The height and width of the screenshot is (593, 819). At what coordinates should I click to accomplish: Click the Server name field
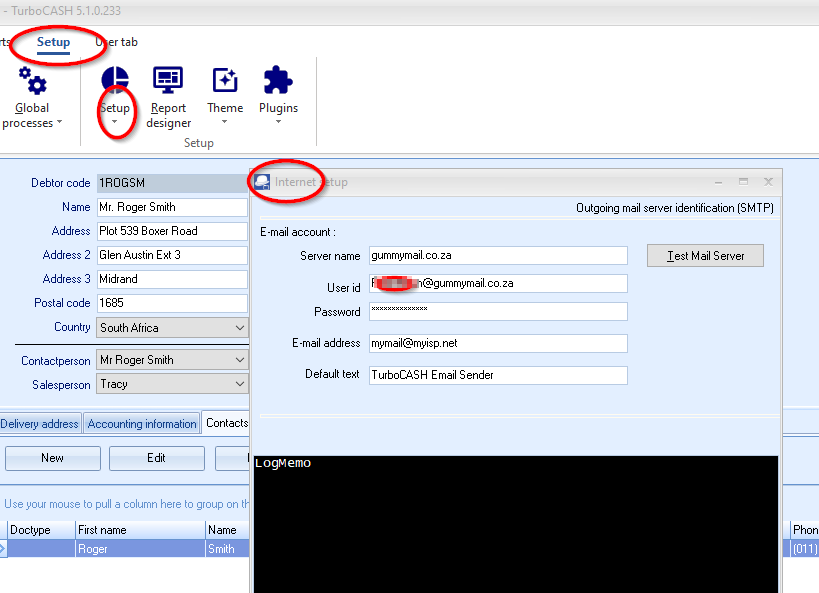[x=498, y=255]
